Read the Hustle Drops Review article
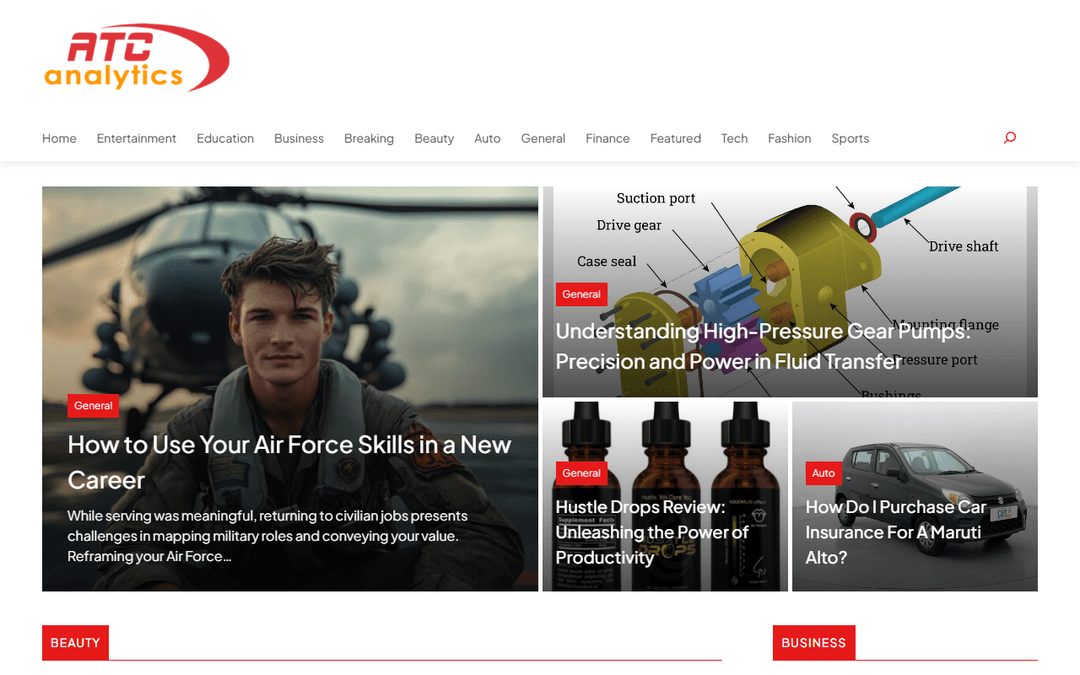This screenshot has height=675, width=1080. click(x=652, y=532)
